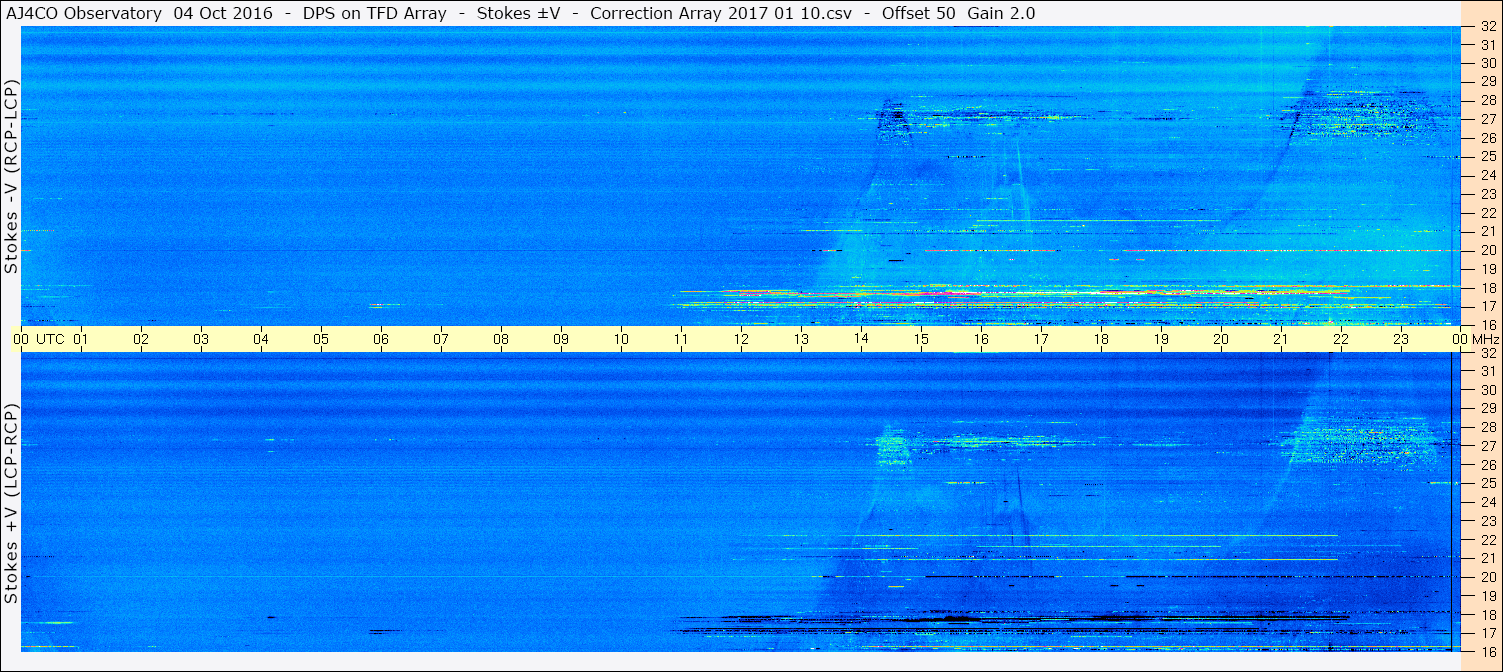Click the 03 UTC hour marker
This screenshot has width=1503, height=672.
coord(201,339)
